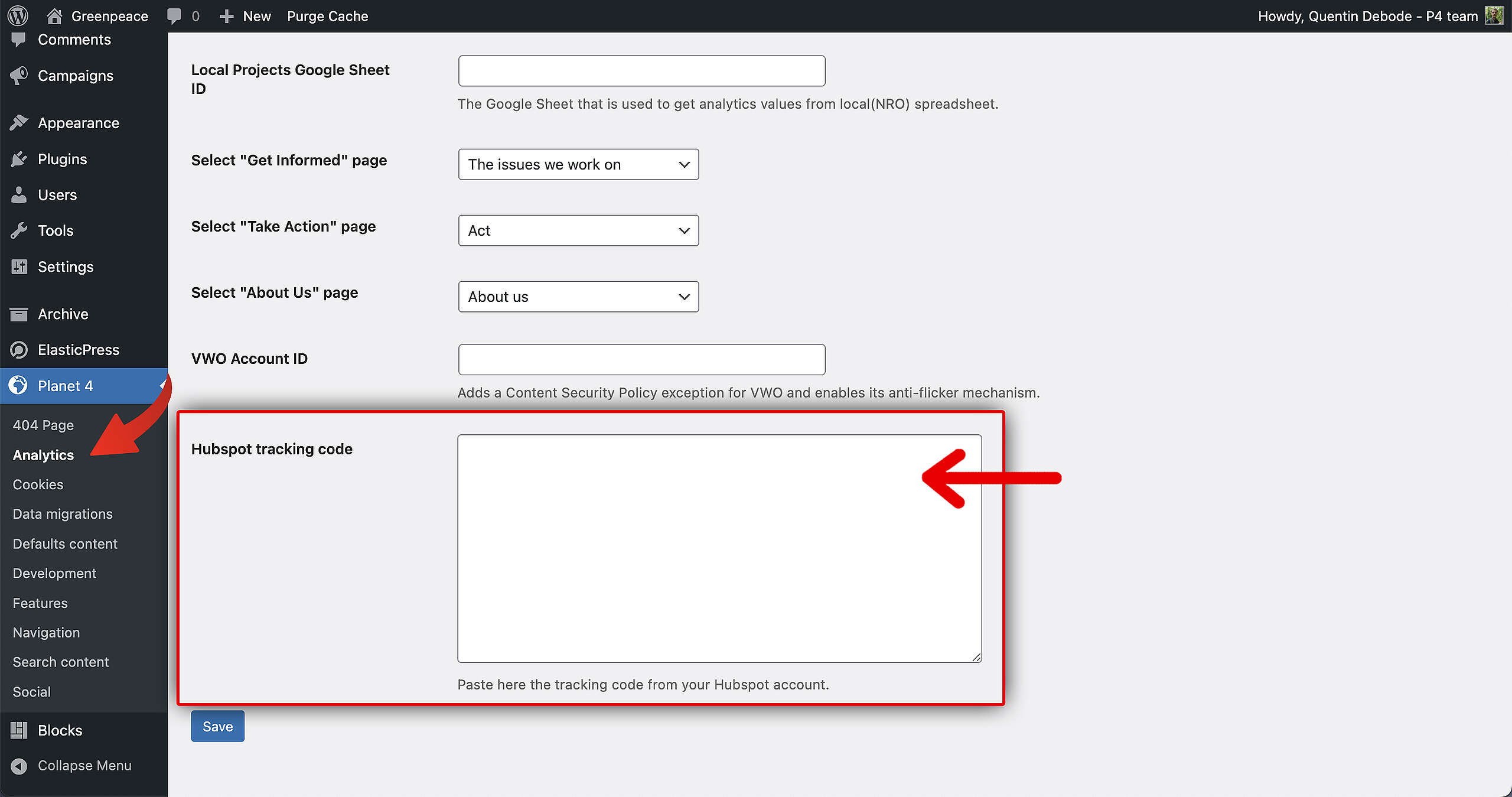Open Plugins via its plug icon

tap(19, 159)
